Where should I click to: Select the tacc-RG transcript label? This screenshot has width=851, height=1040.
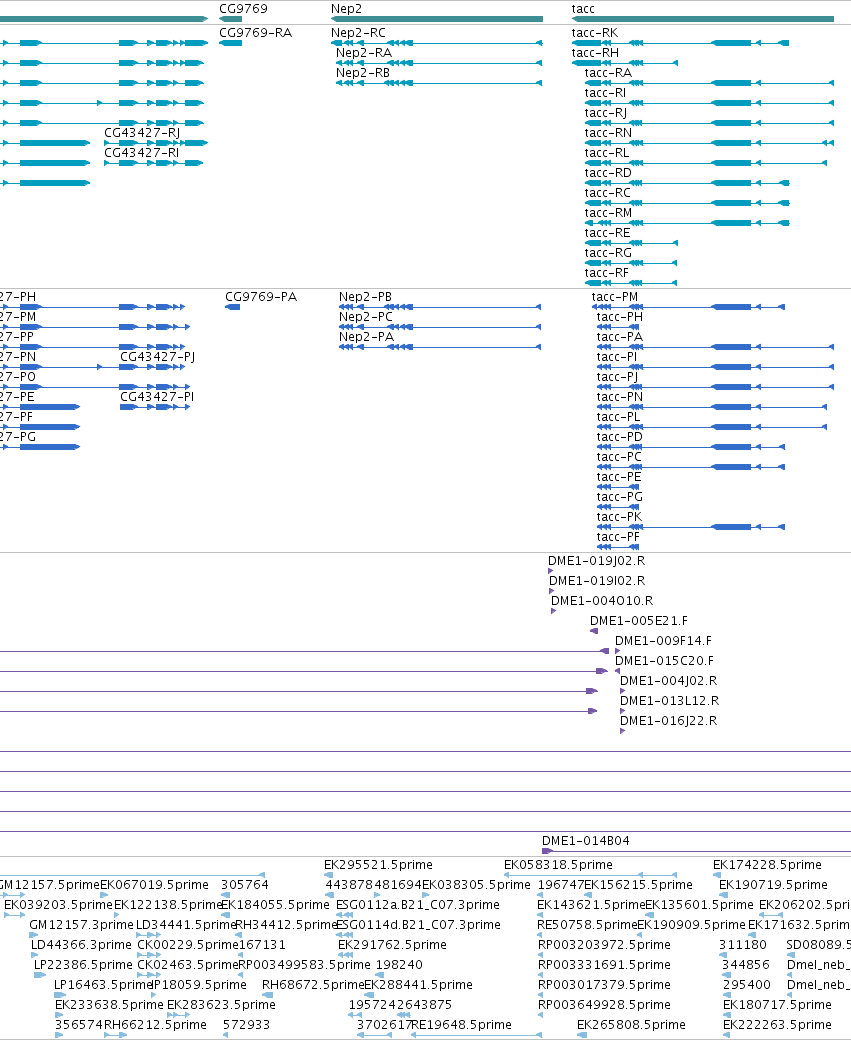click(x=608, y=252)
